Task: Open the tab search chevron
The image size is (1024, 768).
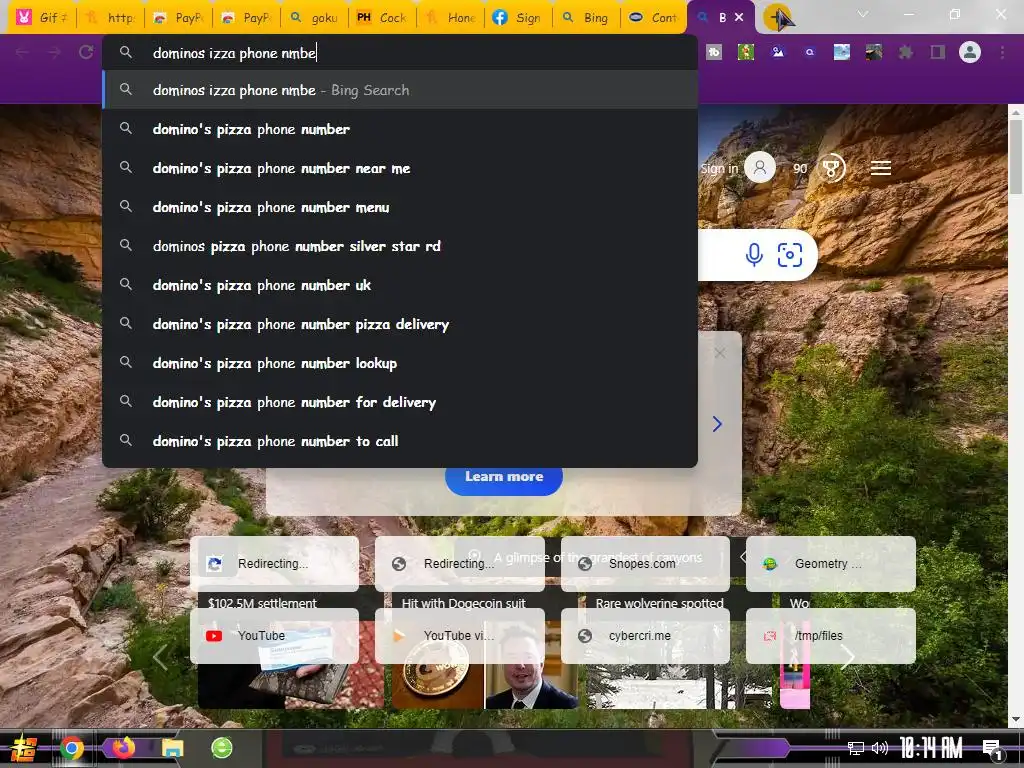Action: tap(863, 14)
